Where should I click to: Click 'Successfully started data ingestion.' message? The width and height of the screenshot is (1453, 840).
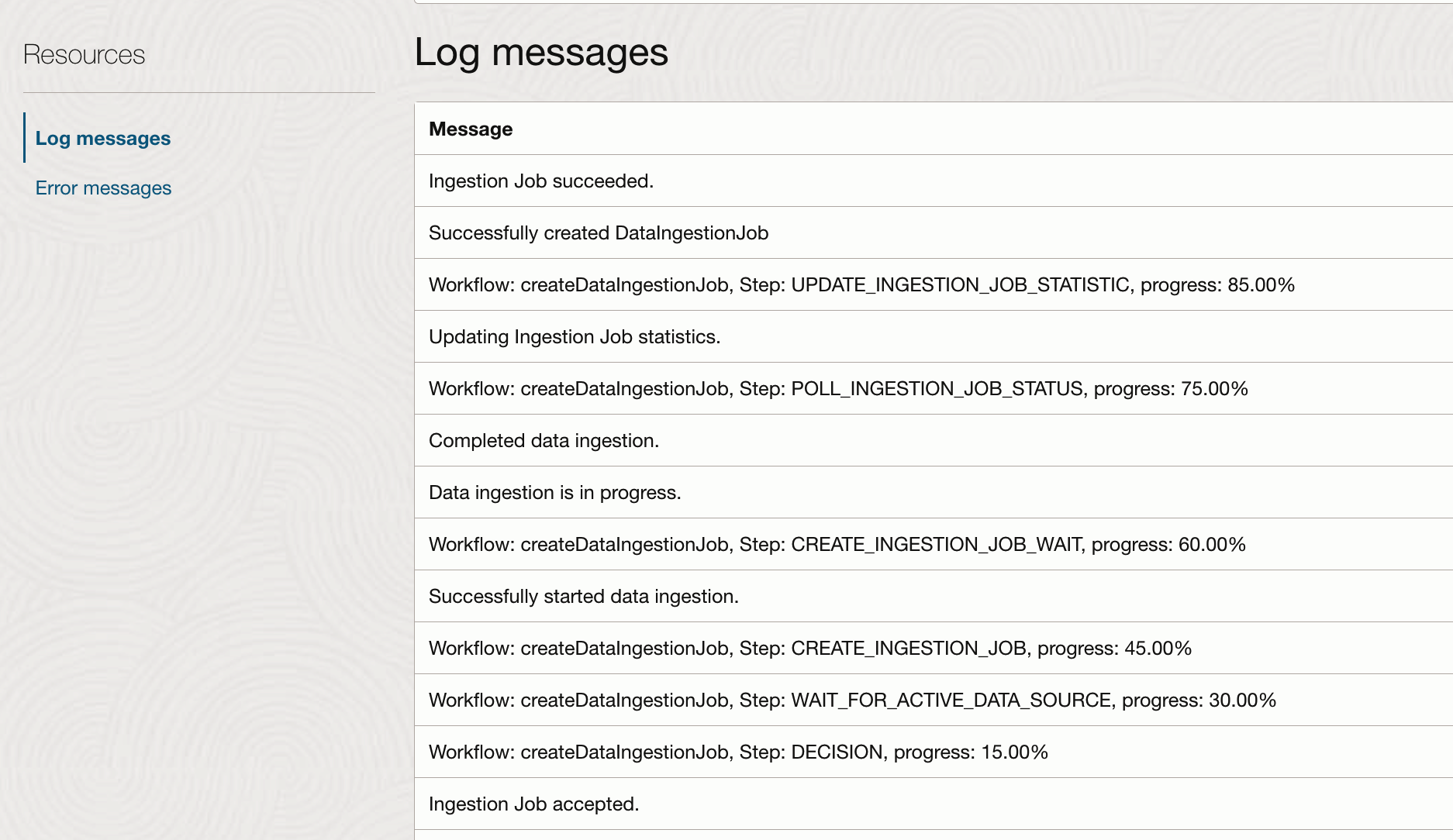click(x=583, y=597)
